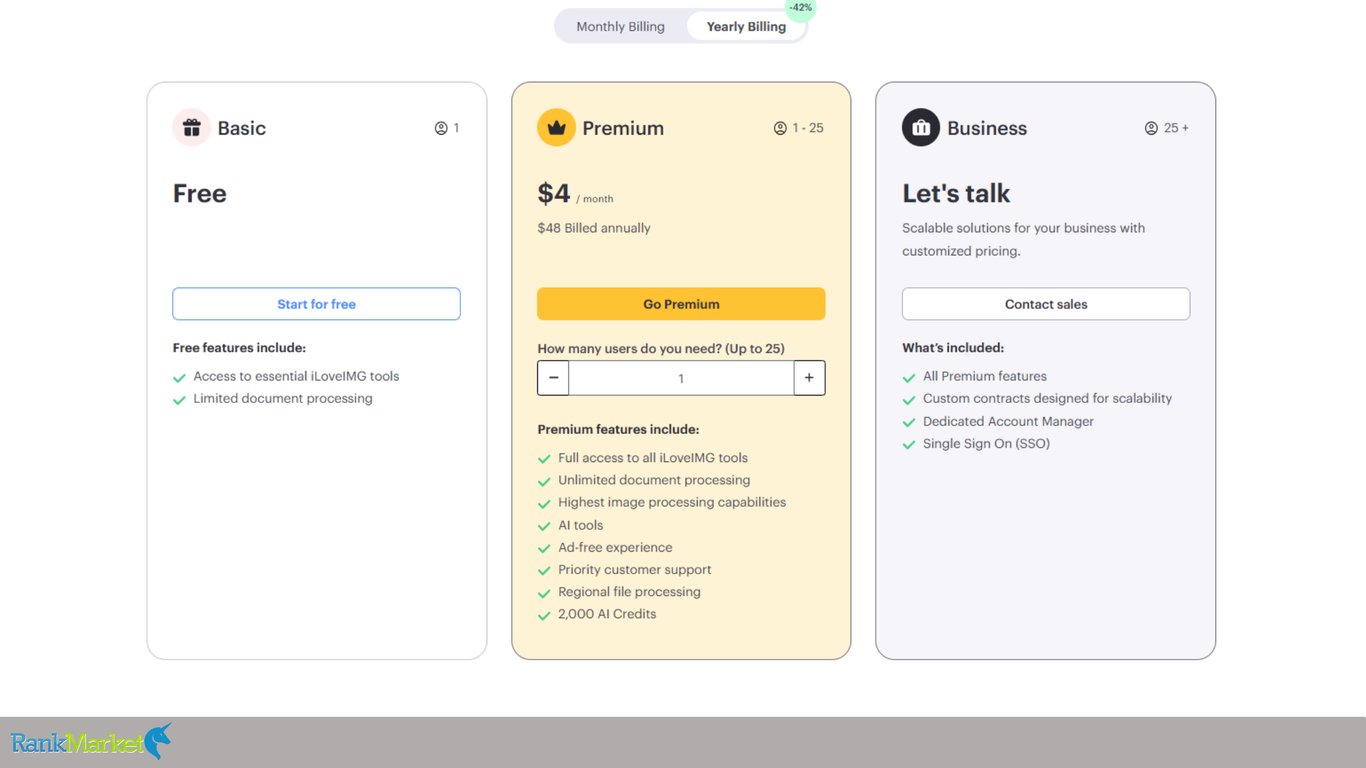Viewport: 1366px width, 768px height.
Task: Click the user icon beside 1 - 25
Action: (x=780, y=128)
